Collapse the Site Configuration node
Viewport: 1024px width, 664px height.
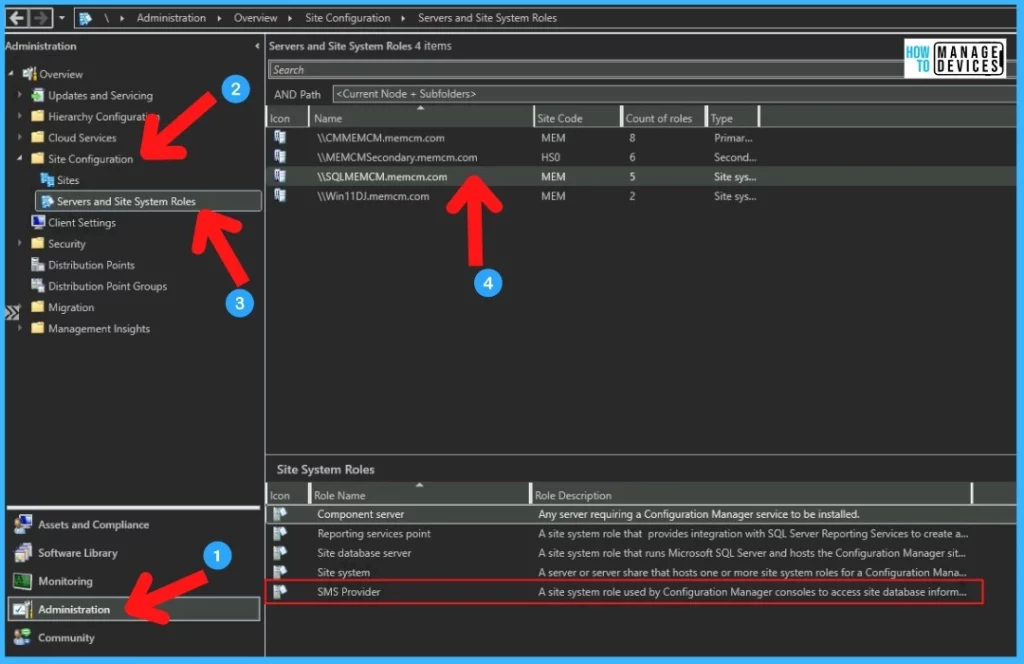[20, 158]
